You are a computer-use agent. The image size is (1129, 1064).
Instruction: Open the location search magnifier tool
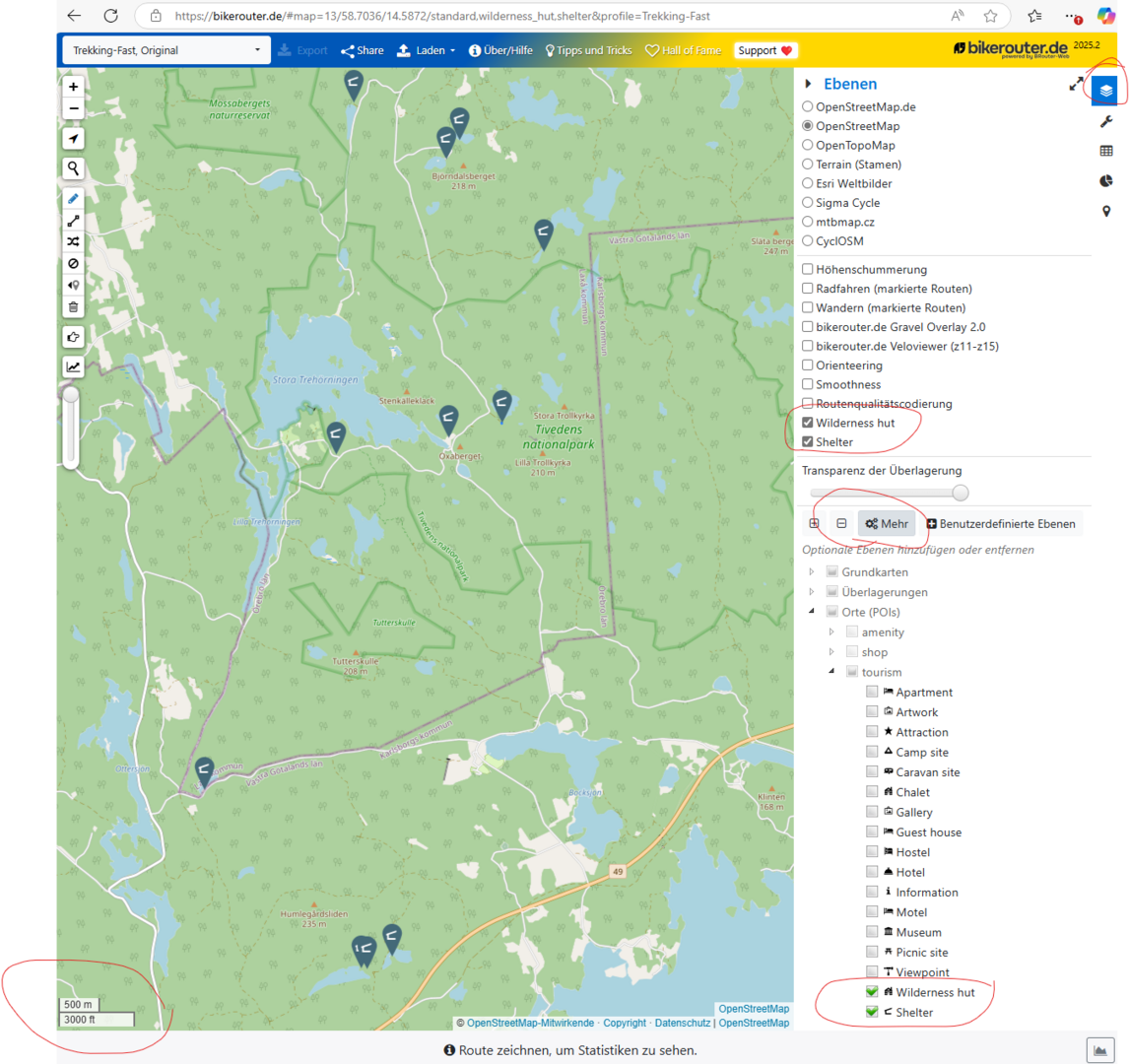click(x=74, y=168)
